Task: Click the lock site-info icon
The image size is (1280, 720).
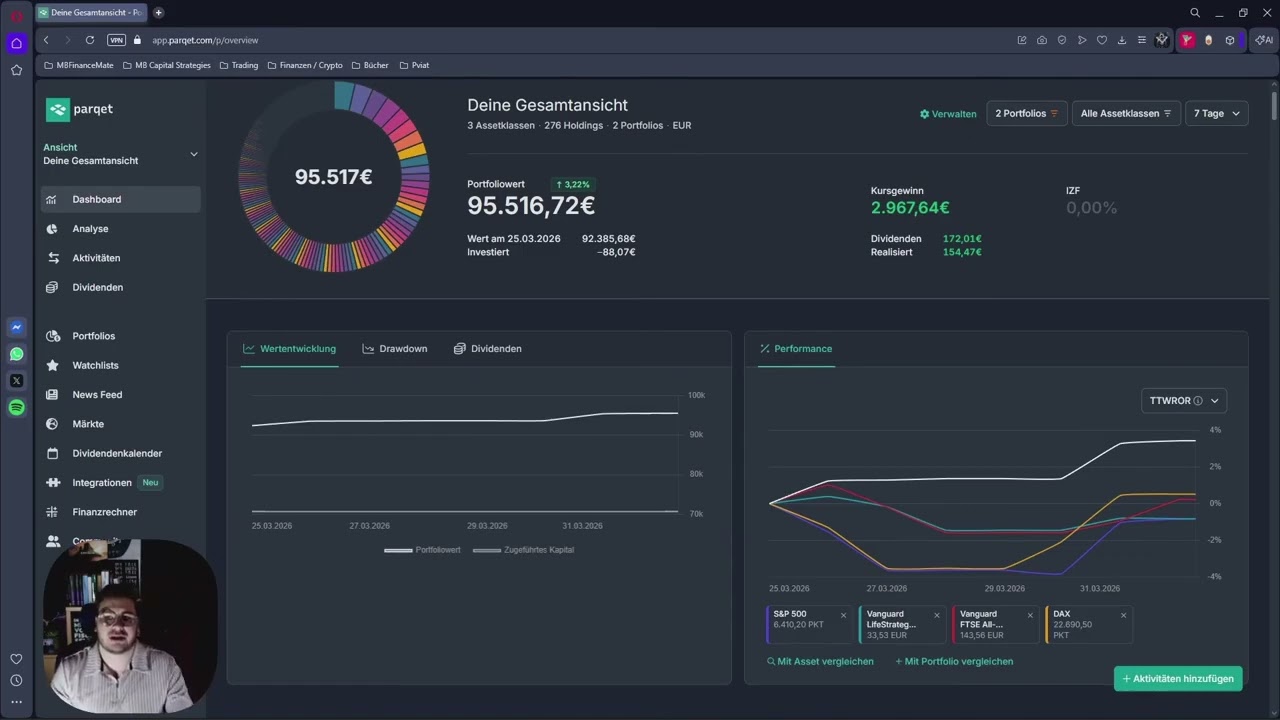Action: click(x=138, y=40)
